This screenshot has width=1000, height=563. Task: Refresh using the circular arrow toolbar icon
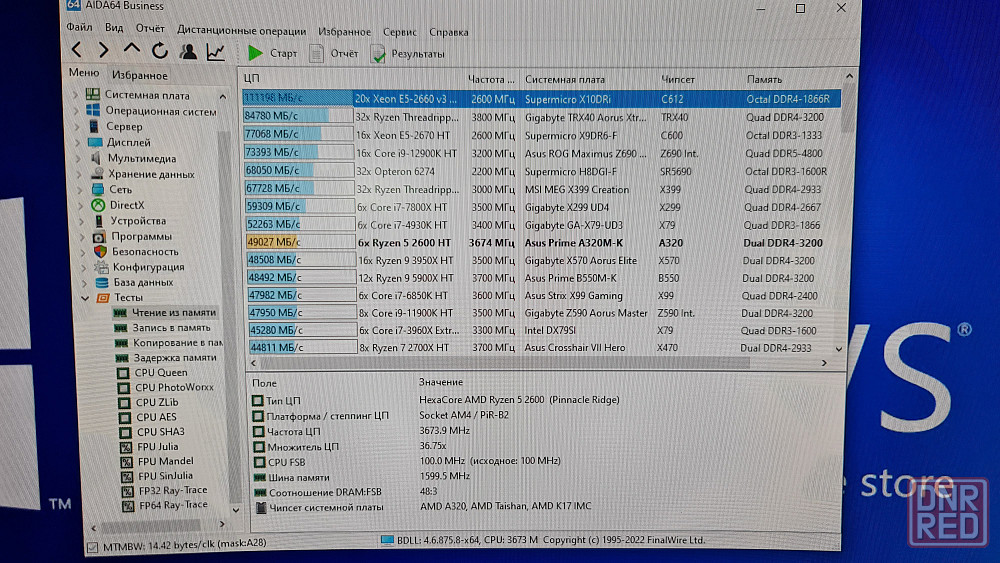coord(159,50)
